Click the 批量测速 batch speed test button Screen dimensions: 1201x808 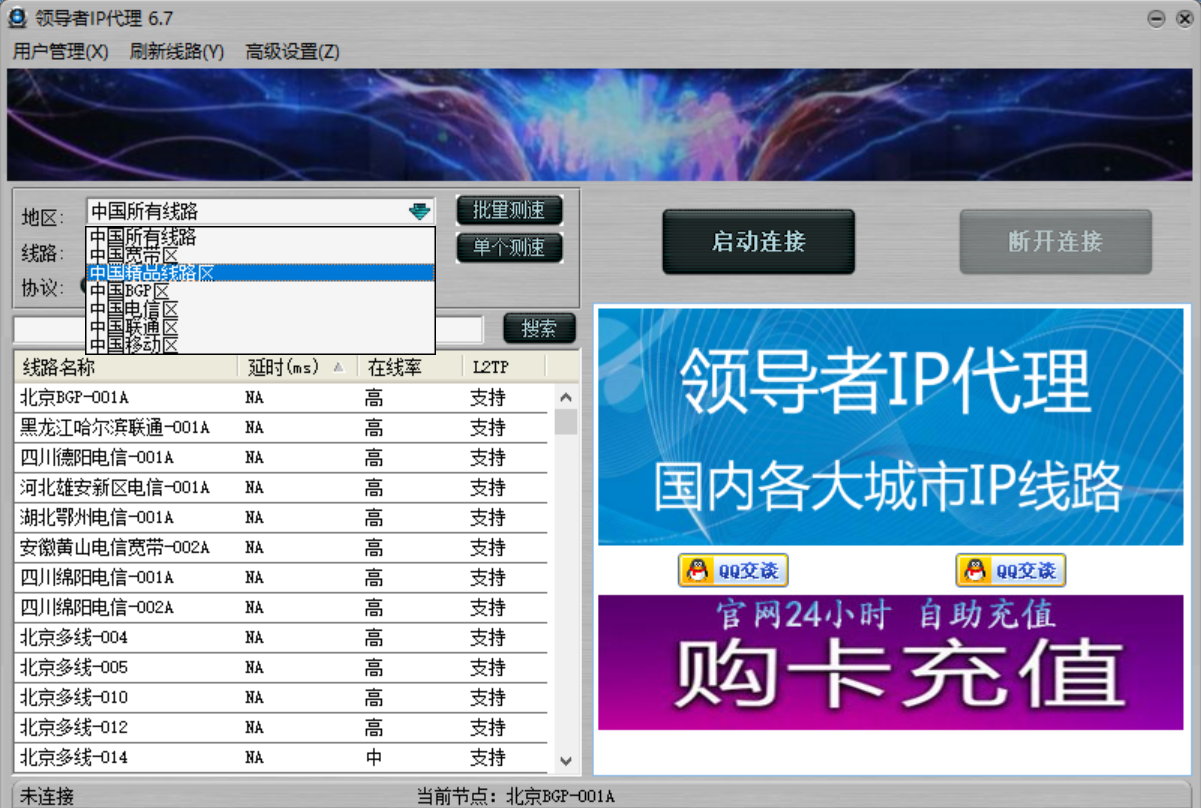coord(509,210)
